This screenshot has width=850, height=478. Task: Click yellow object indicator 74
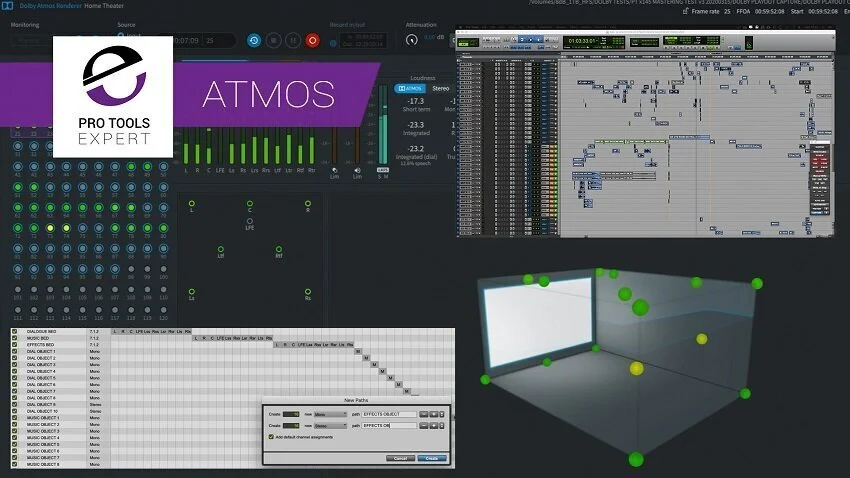pyautogui.click(x=66, y=228)
